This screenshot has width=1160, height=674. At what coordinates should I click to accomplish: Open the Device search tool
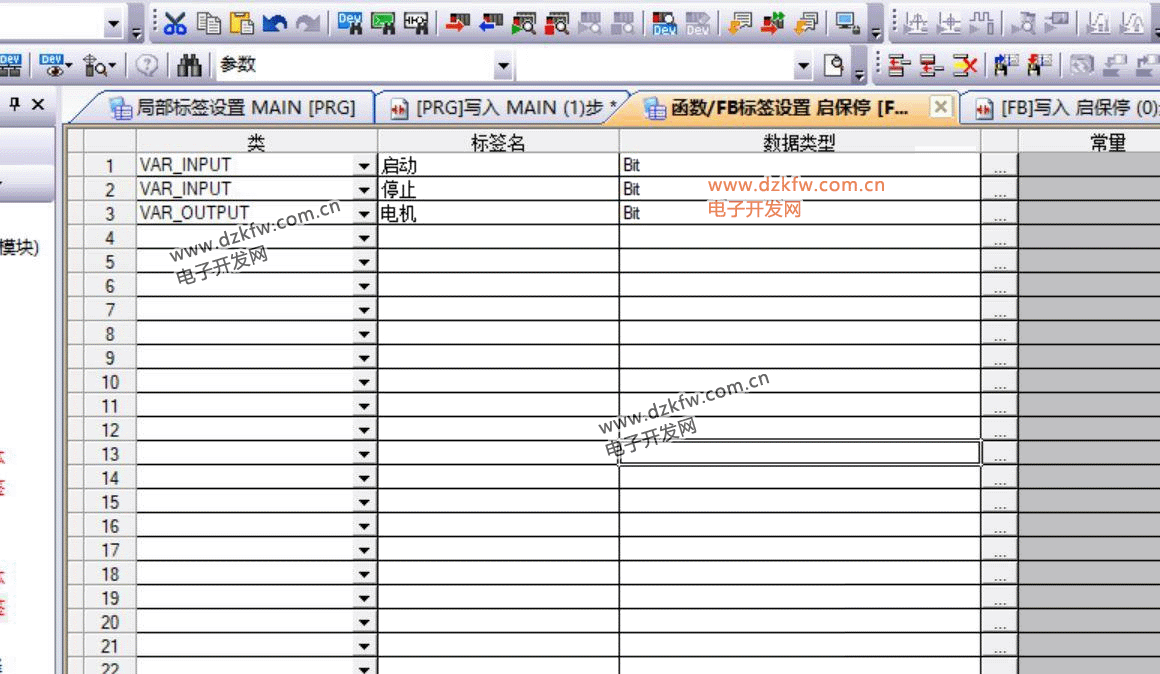pyautogui.click(x=350, y=23)
